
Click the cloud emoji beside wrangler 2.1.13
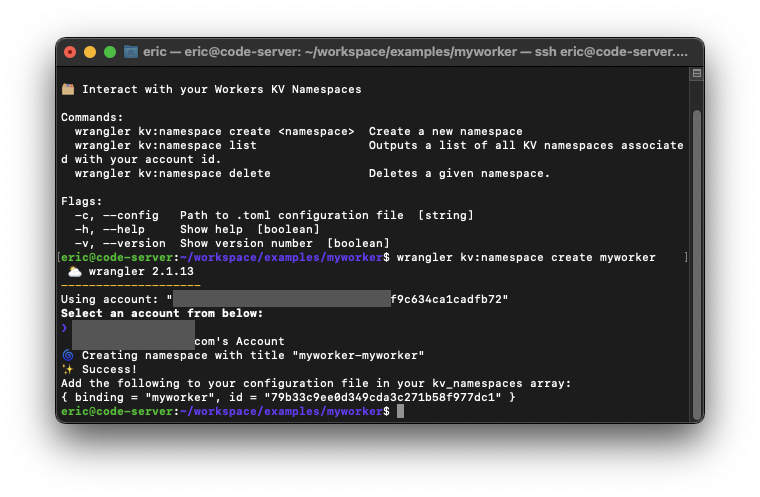click(75, 271)
